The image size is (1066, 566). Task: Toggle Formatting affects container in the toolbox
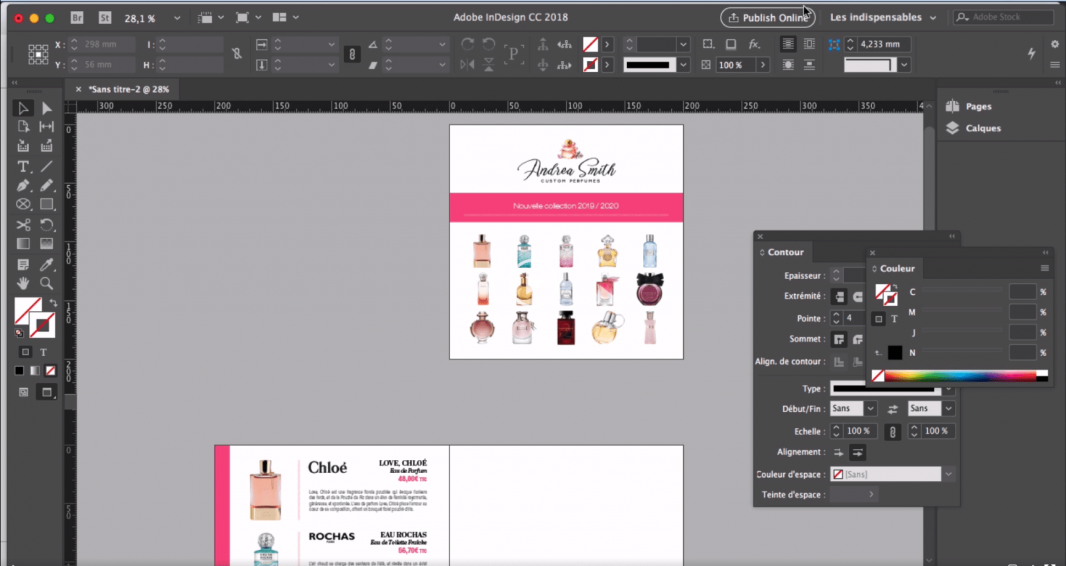[x=25, y=352]
